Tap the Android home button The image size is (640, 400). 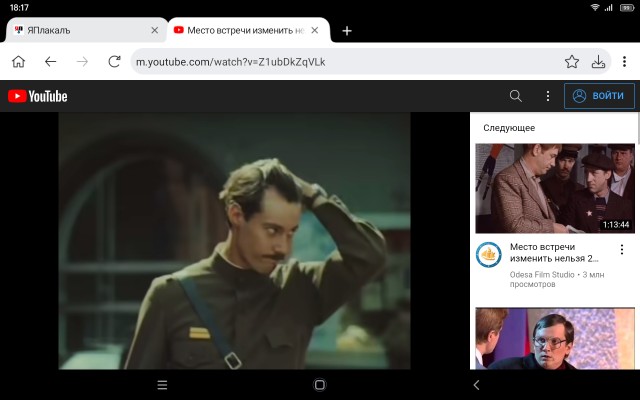pos(320,384)
